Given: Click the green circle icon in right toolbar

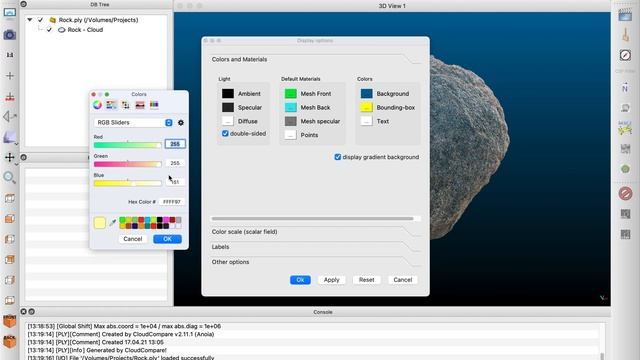Looking at the screenshot, I should click(625, 169).
